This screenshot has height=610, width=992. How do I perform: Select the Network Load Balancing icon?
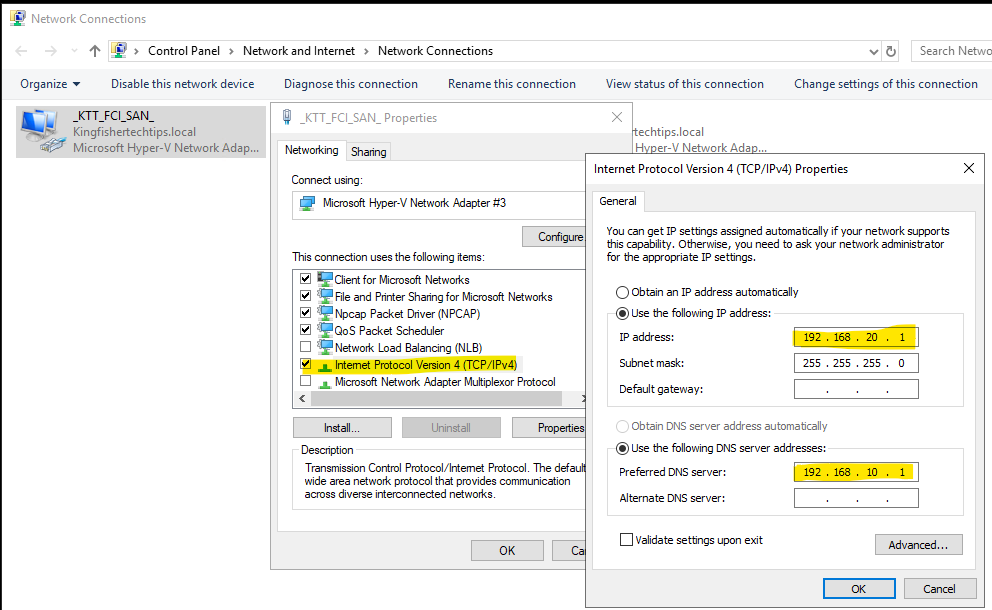click(325, 347)
